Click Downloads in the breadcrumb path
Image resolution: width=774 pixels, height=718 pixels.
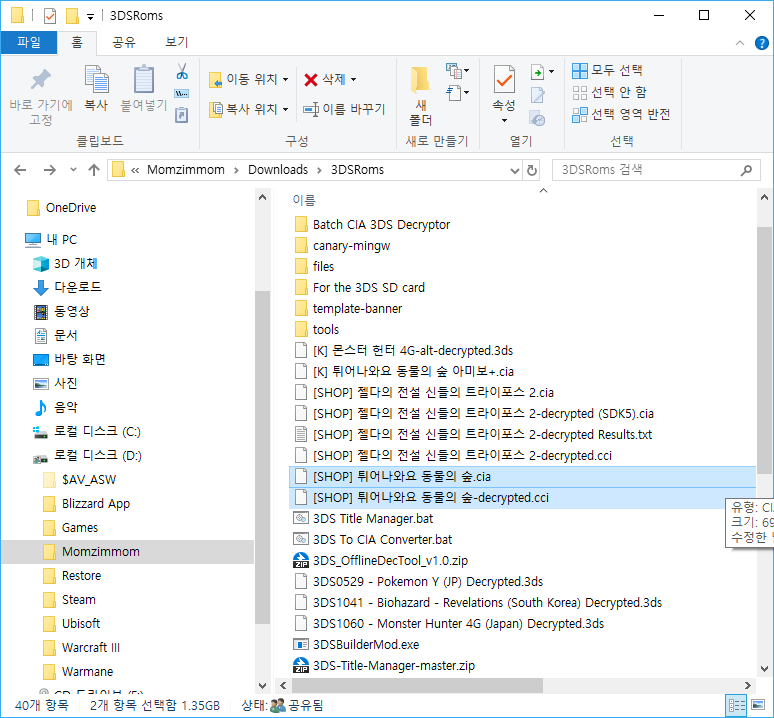click(x=278, y=170)
